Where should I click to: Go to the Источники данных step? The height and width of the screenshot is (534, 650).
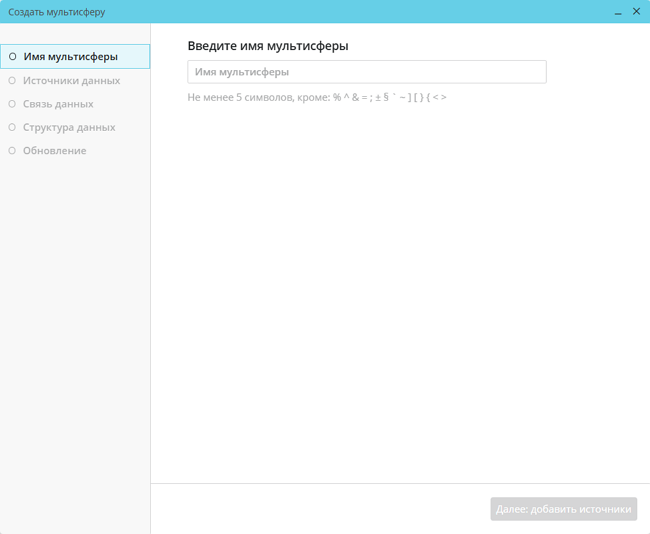tap(71, 80)
